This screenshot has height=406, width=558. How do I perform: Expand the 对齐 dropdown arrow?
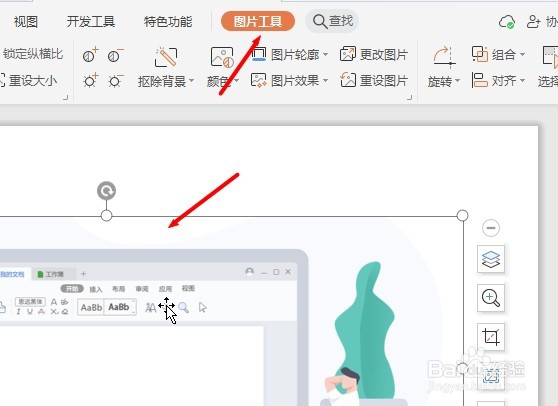click(x=522, y=80)
